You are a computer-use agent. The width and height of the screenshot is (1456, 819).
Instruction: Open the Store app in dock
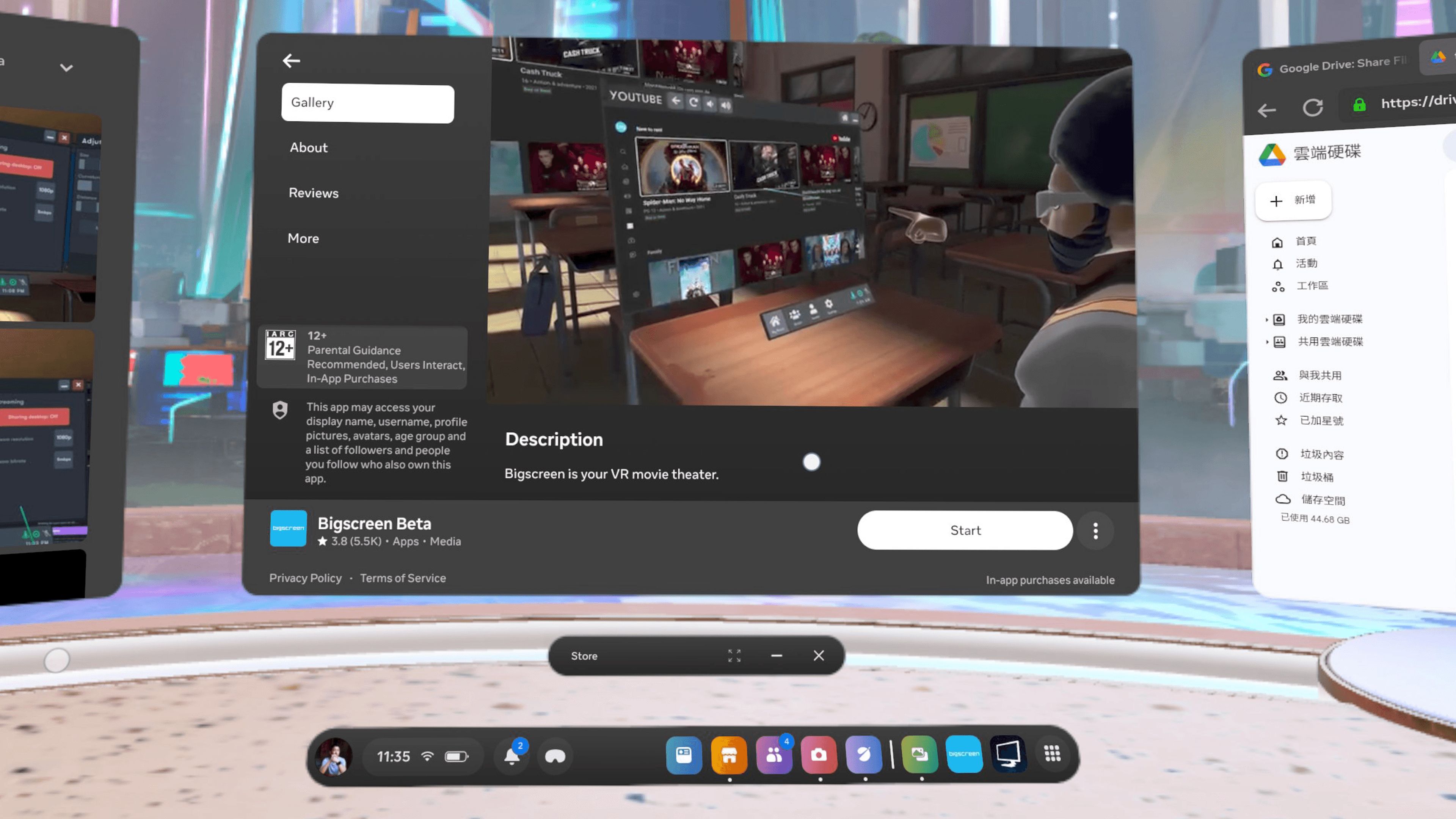click(x=728, y=755)
